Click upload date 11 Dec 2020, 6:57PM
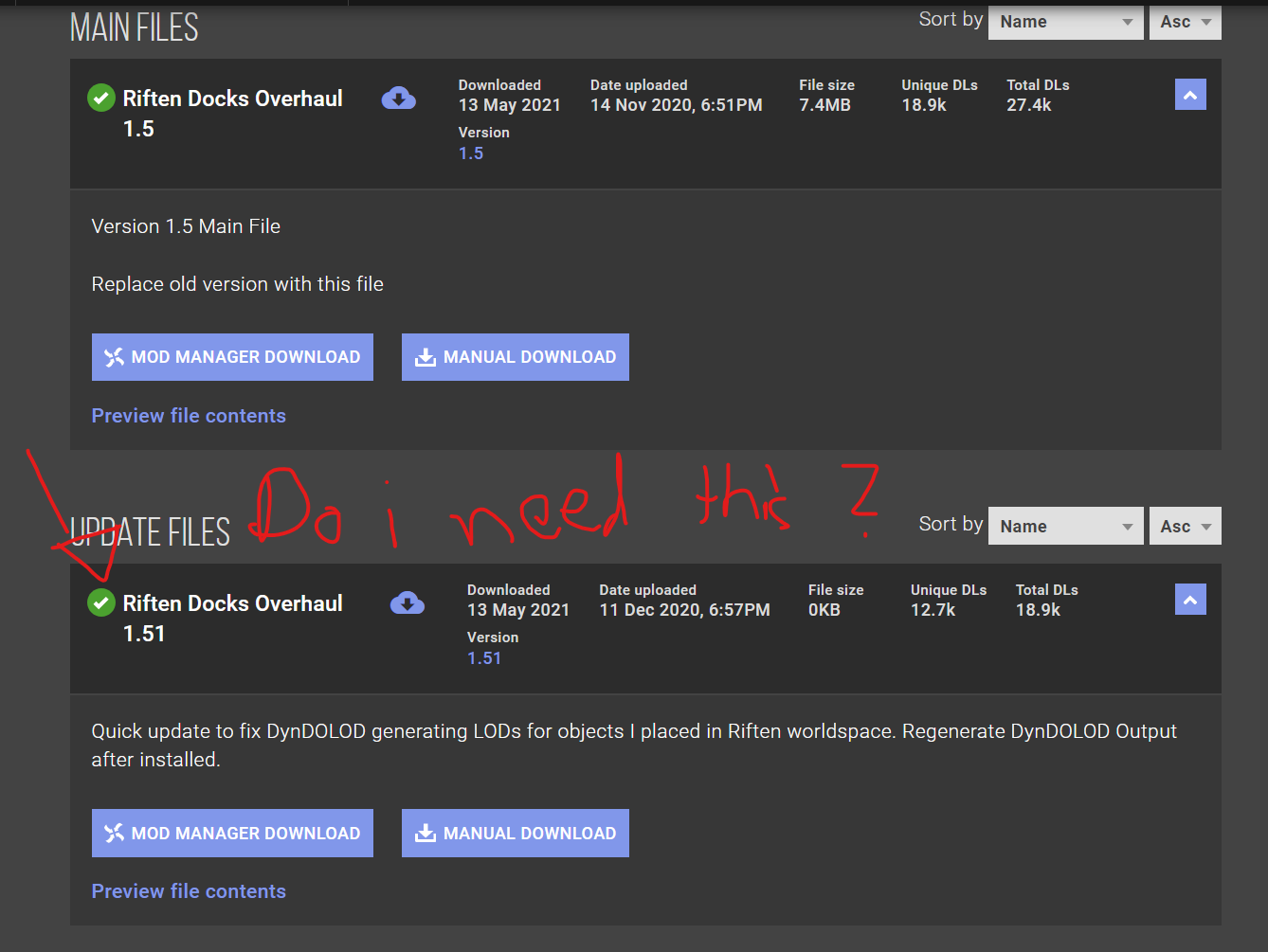Viewport: 1268px width, 952px height. point(685,610)
